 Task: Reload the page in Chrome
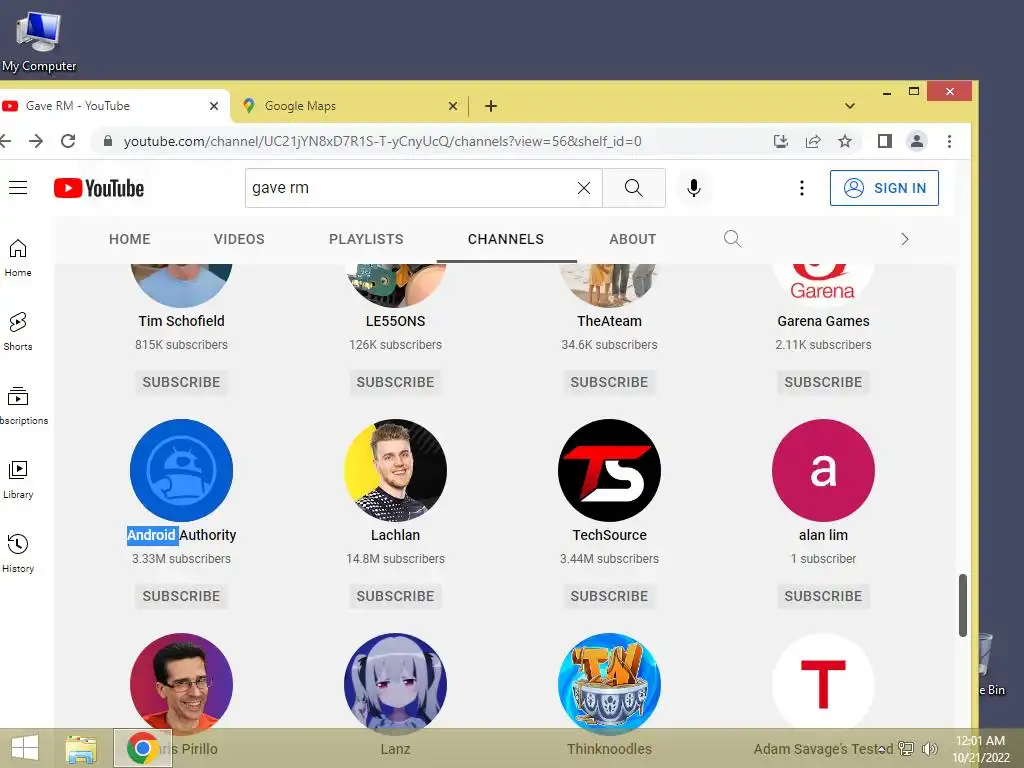point(68,141)
